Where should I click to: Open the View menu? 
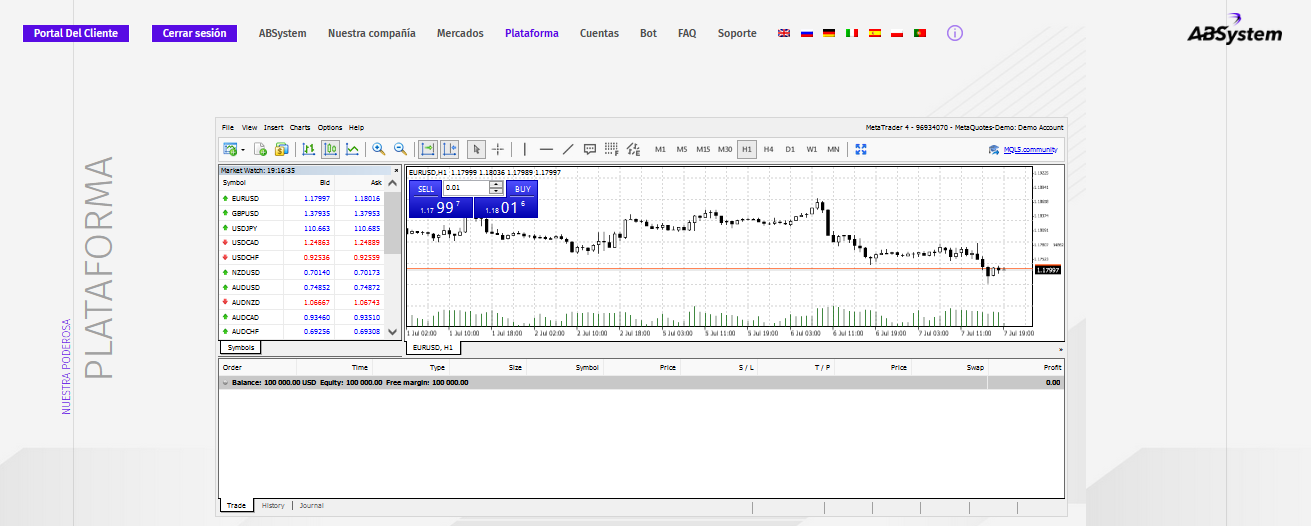pos(249,128)
